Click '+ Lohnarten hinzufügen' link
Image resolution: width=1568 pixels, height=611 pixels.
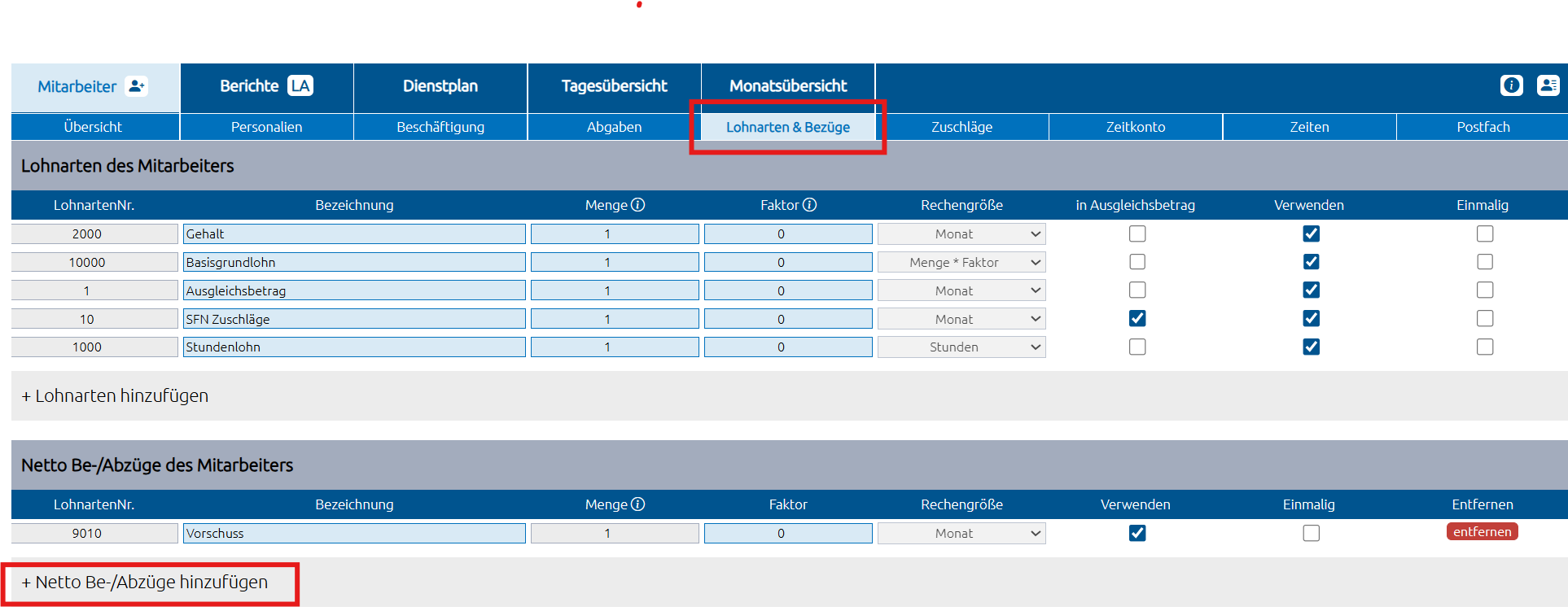pyautogui.click(x=115, y=396)
